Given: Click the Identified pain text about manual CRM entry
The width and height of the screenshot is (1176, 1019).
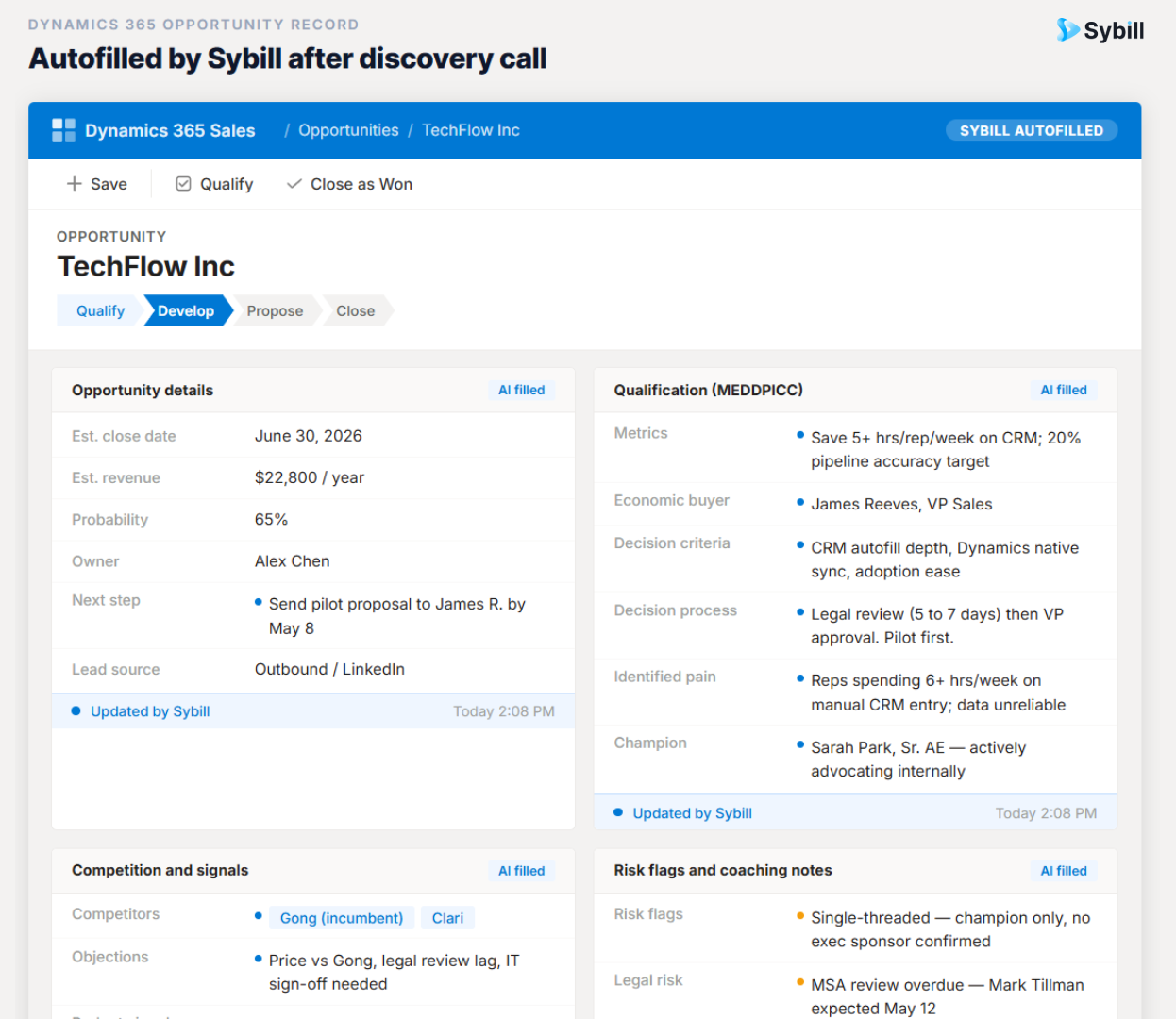Looking at the screenshot, I should pyautogui.click(x=938, y=693).
